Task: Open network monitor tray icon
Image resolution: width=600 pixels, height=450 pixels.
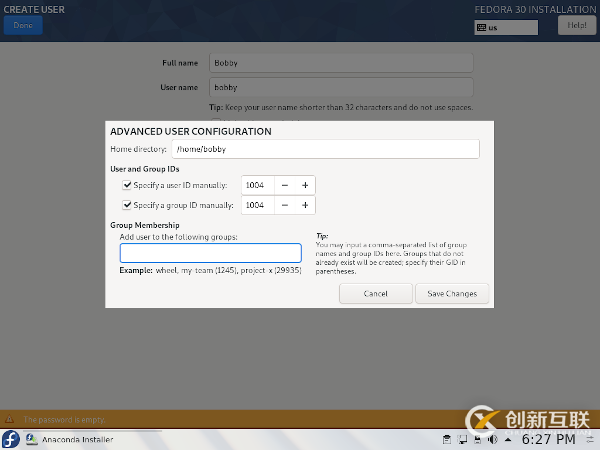Action: click(x=463, y=439)
